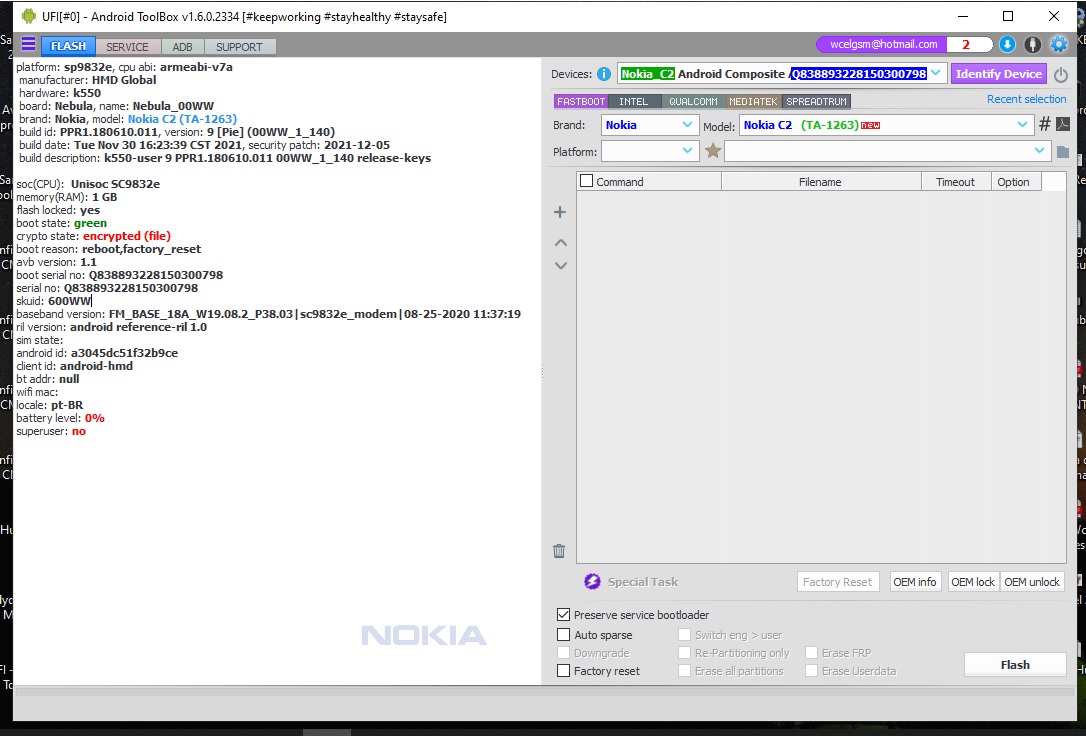Screen dimensions: 1086x736
Task: Click the Special Task lightning icon
Action: tap(592, 582)
